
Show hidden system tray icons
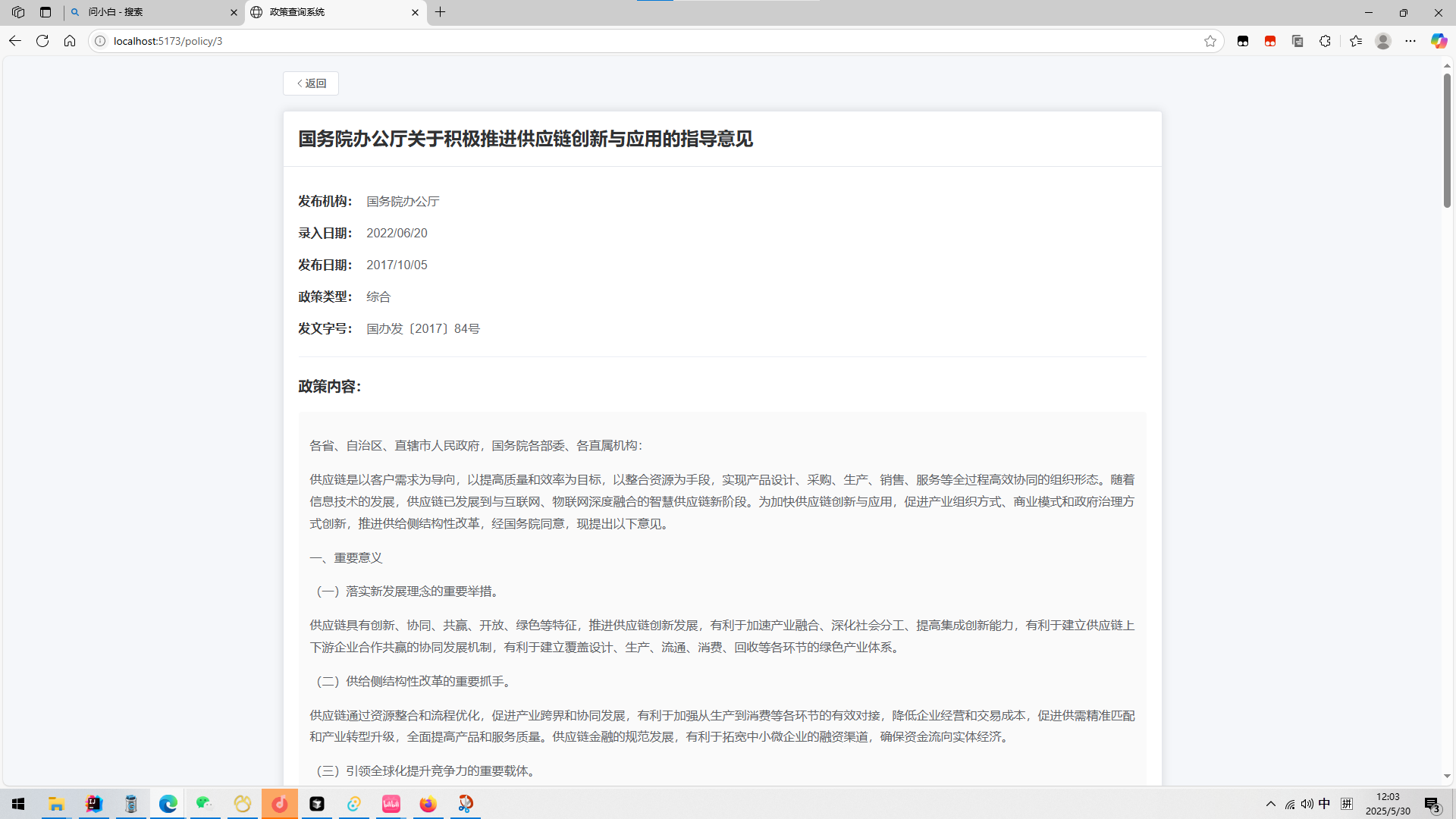(1271, 804)
